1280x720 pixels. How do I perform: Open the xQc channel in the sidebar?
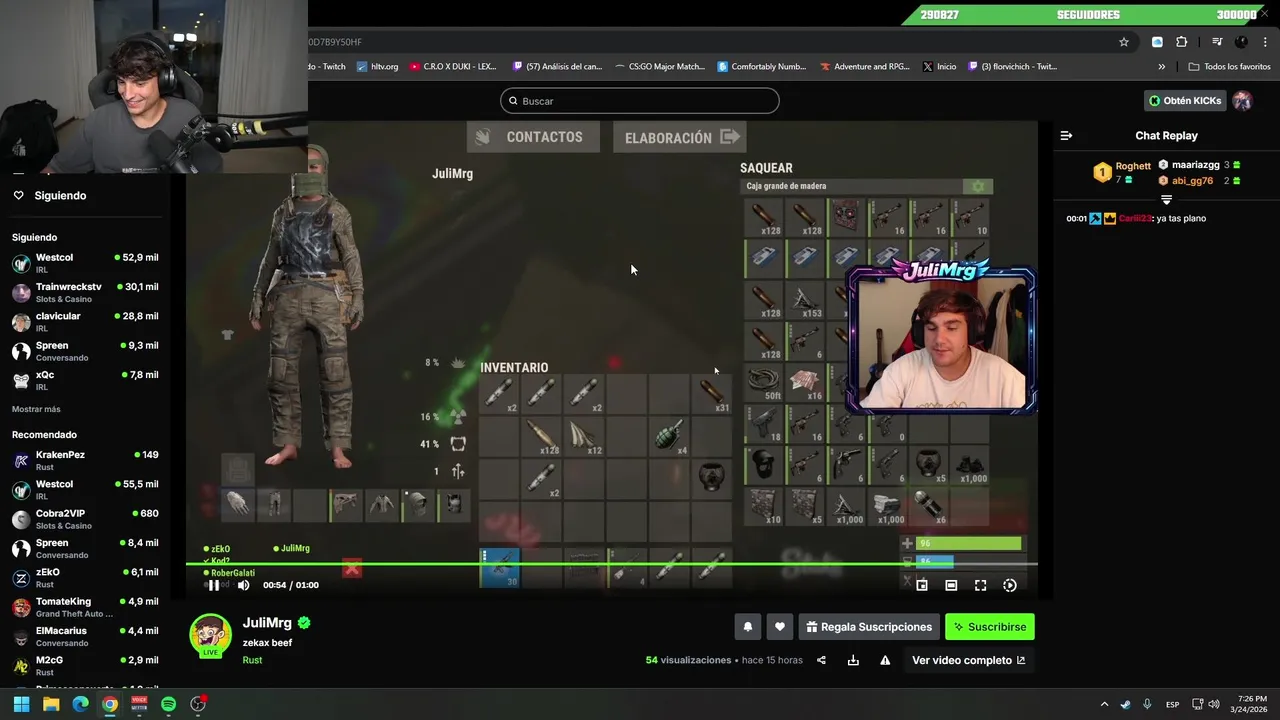click(84, 380)
